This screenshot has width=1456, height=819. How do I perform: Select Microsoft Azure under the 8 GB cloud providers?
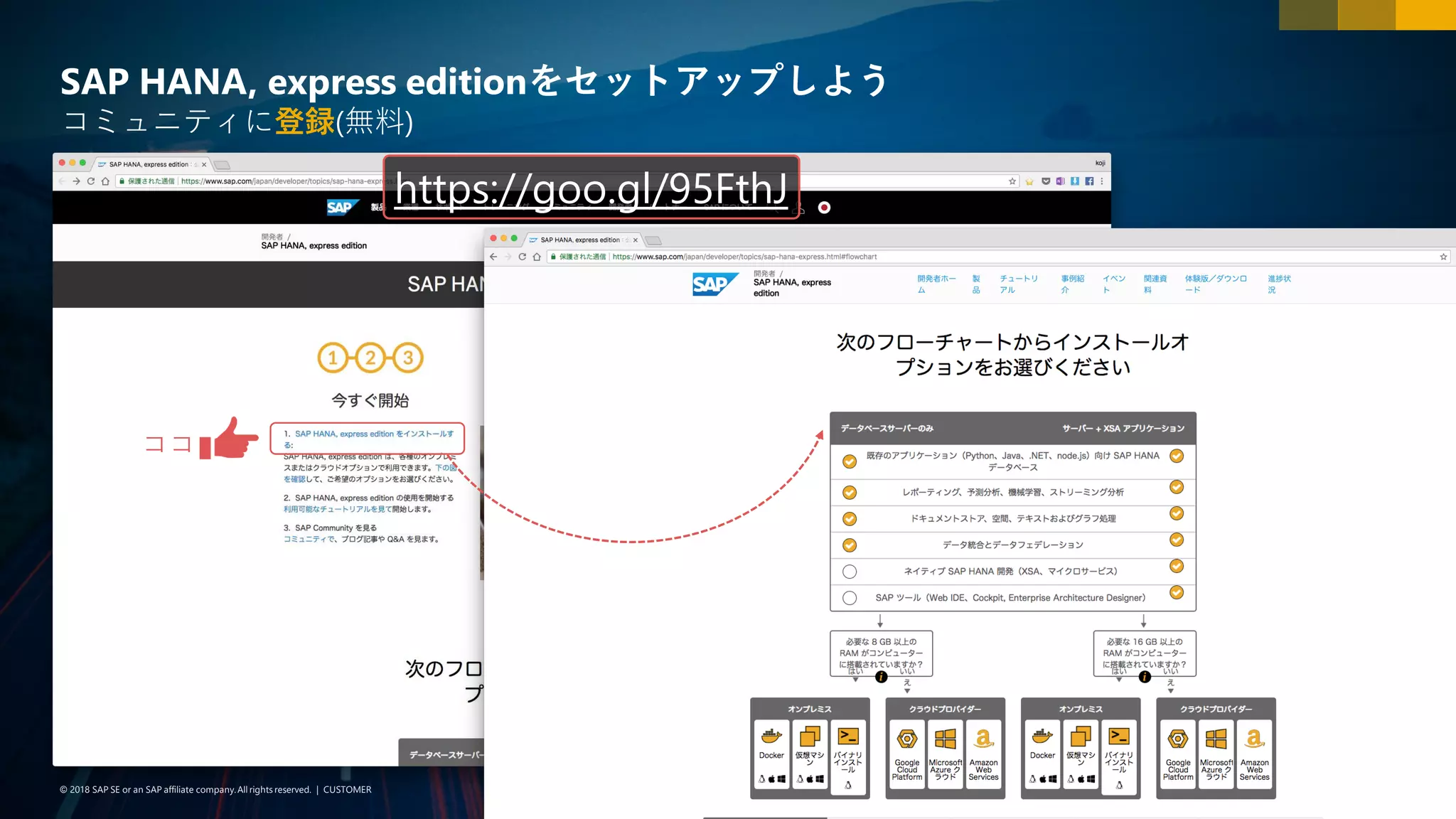point(946,755)
